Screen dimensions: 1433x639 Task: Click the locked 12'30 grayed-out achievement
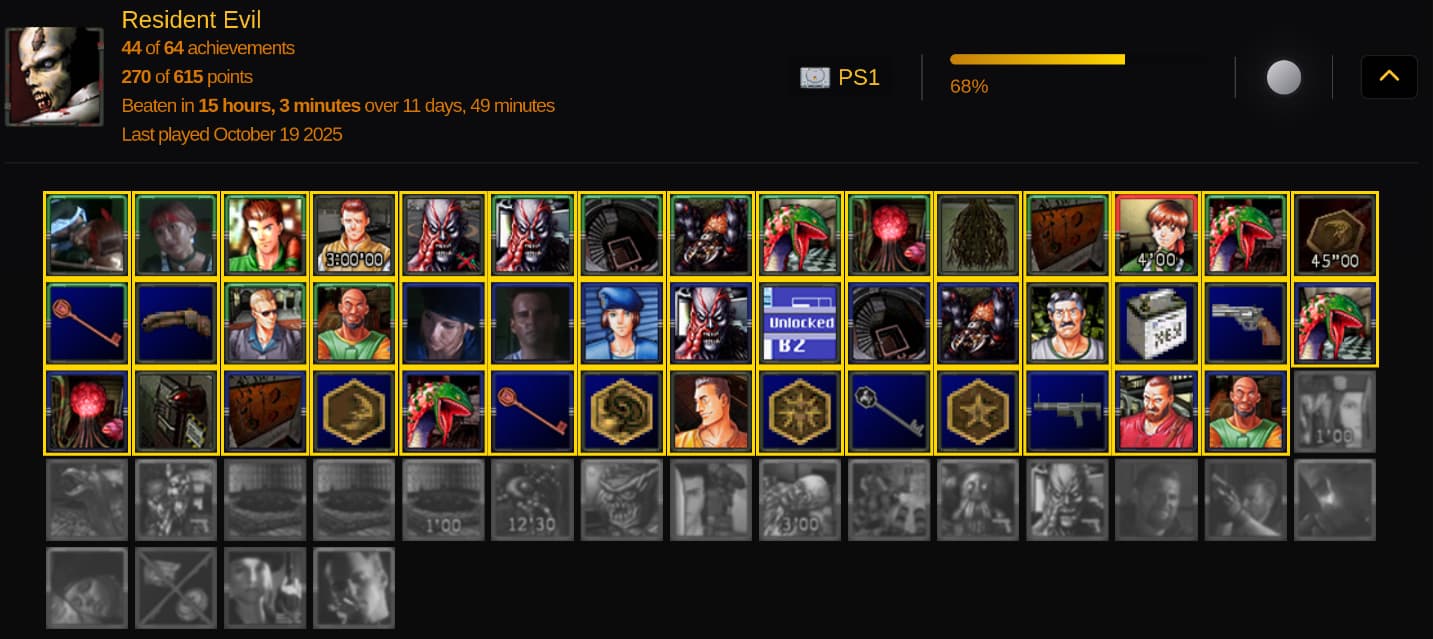coord(532,500)
